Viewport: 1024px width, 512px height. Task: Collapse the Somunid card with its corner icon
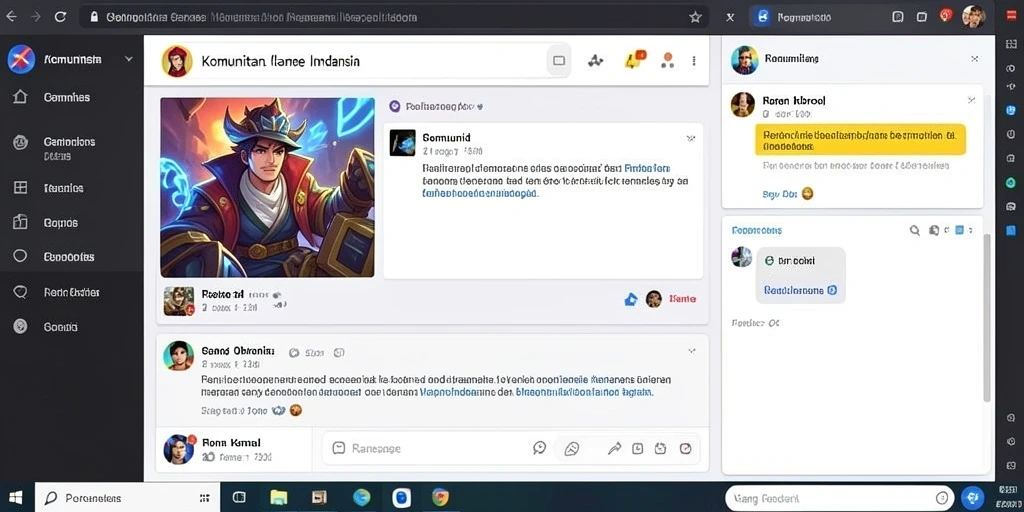pyautogui.click(x=691, y=138)
